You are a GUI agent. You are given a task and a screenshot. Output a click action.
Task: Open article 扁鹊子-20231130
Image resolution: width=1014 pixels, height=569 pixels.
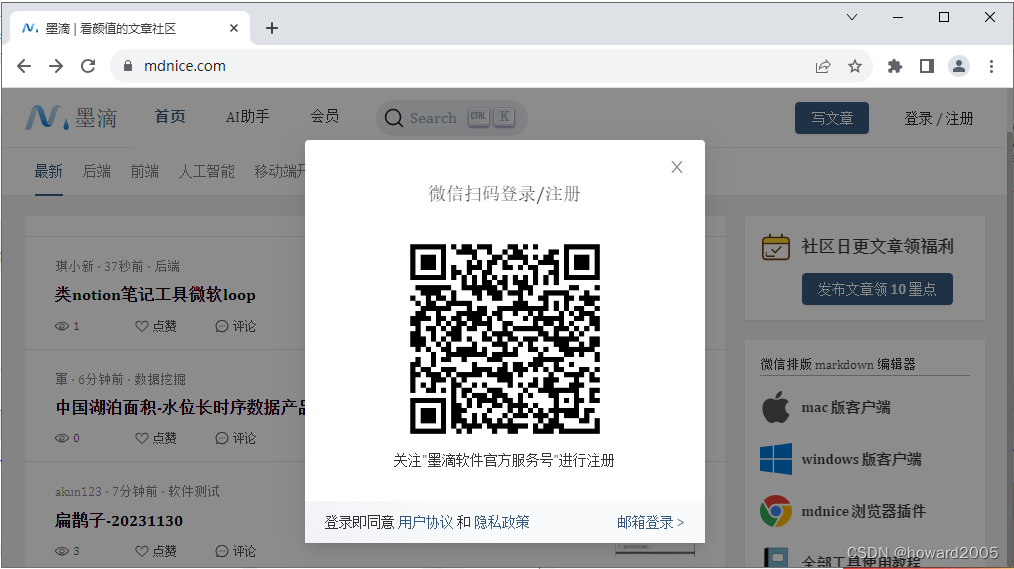pos(119,521)
